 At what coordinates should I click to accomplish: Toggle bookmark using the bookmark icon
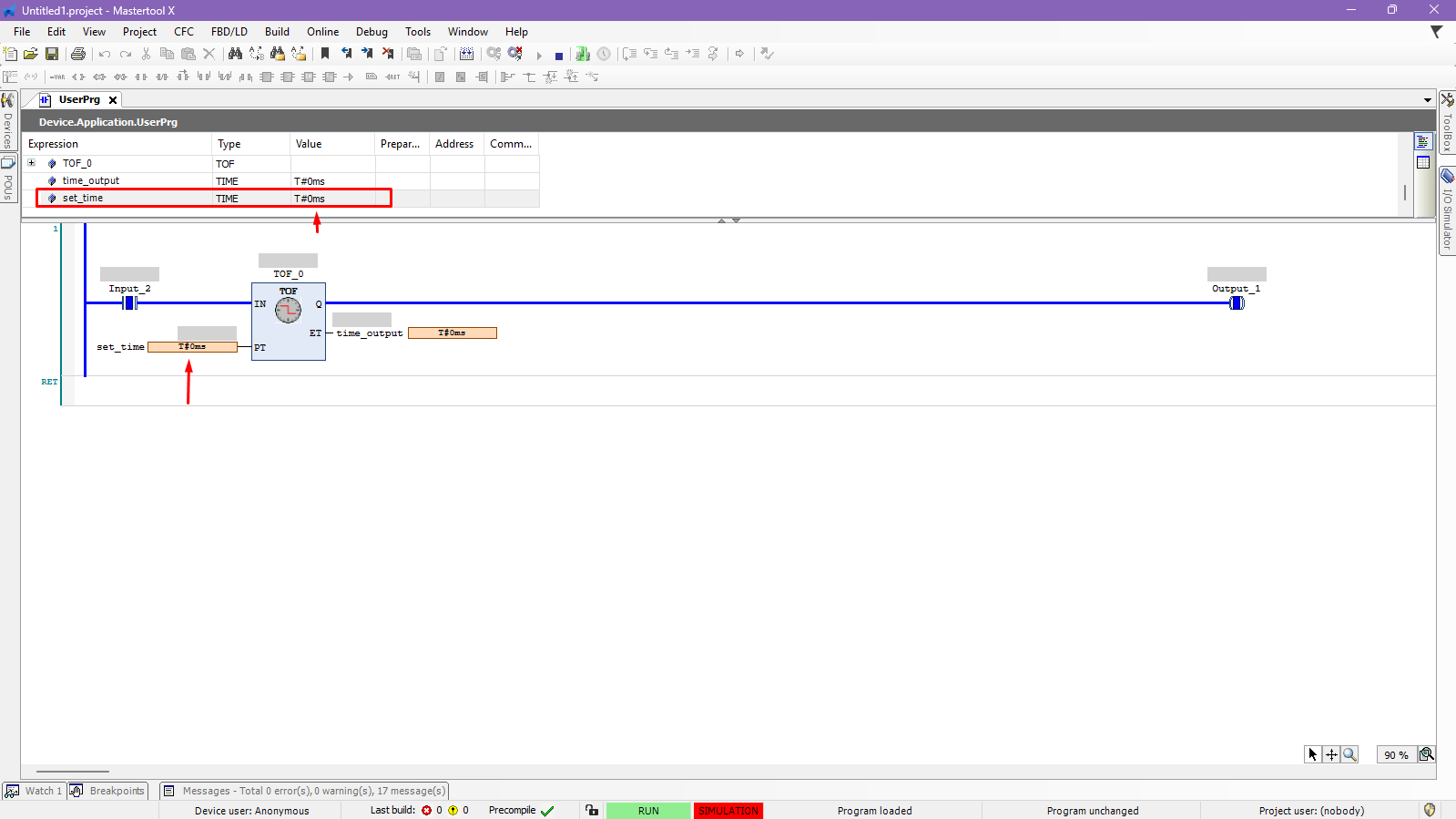click(325, 55)
